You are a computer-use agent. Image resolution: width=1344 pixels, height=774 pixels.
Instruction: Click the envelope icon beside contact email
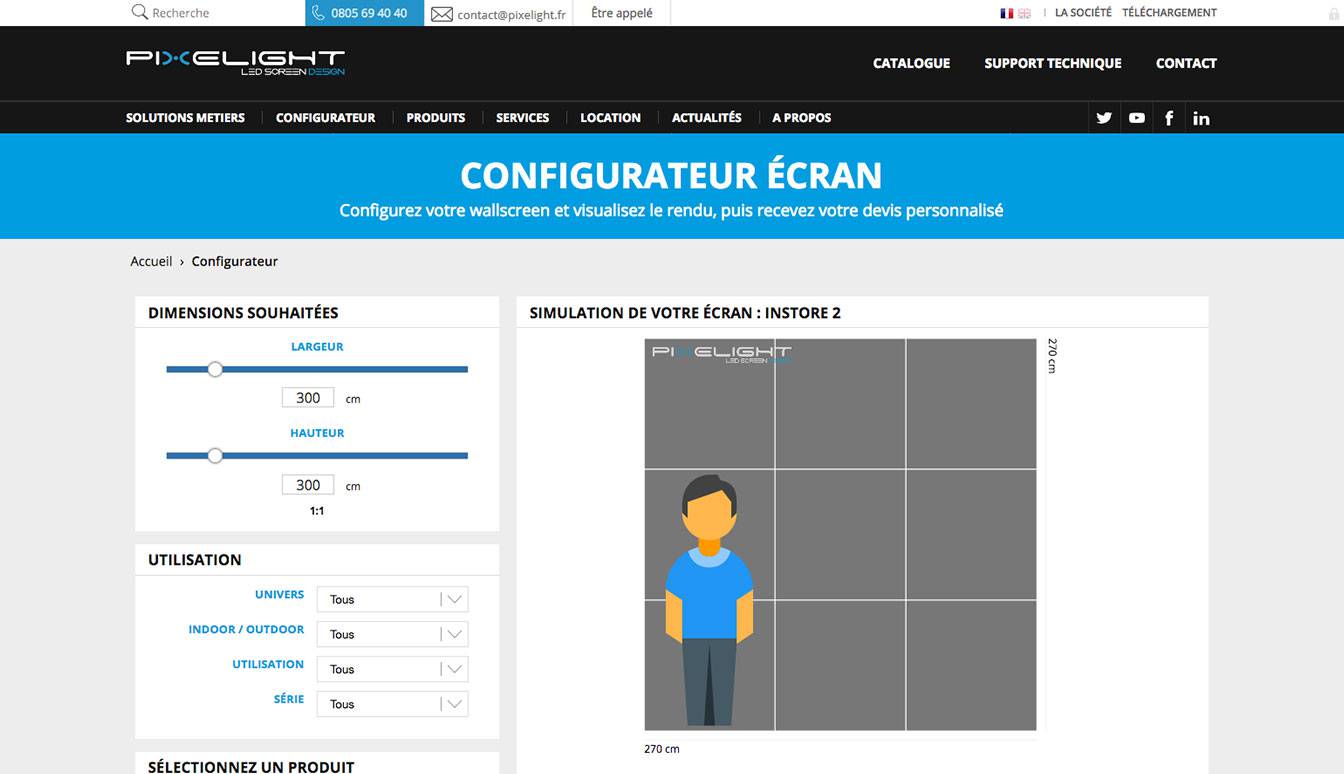[441, 14]
